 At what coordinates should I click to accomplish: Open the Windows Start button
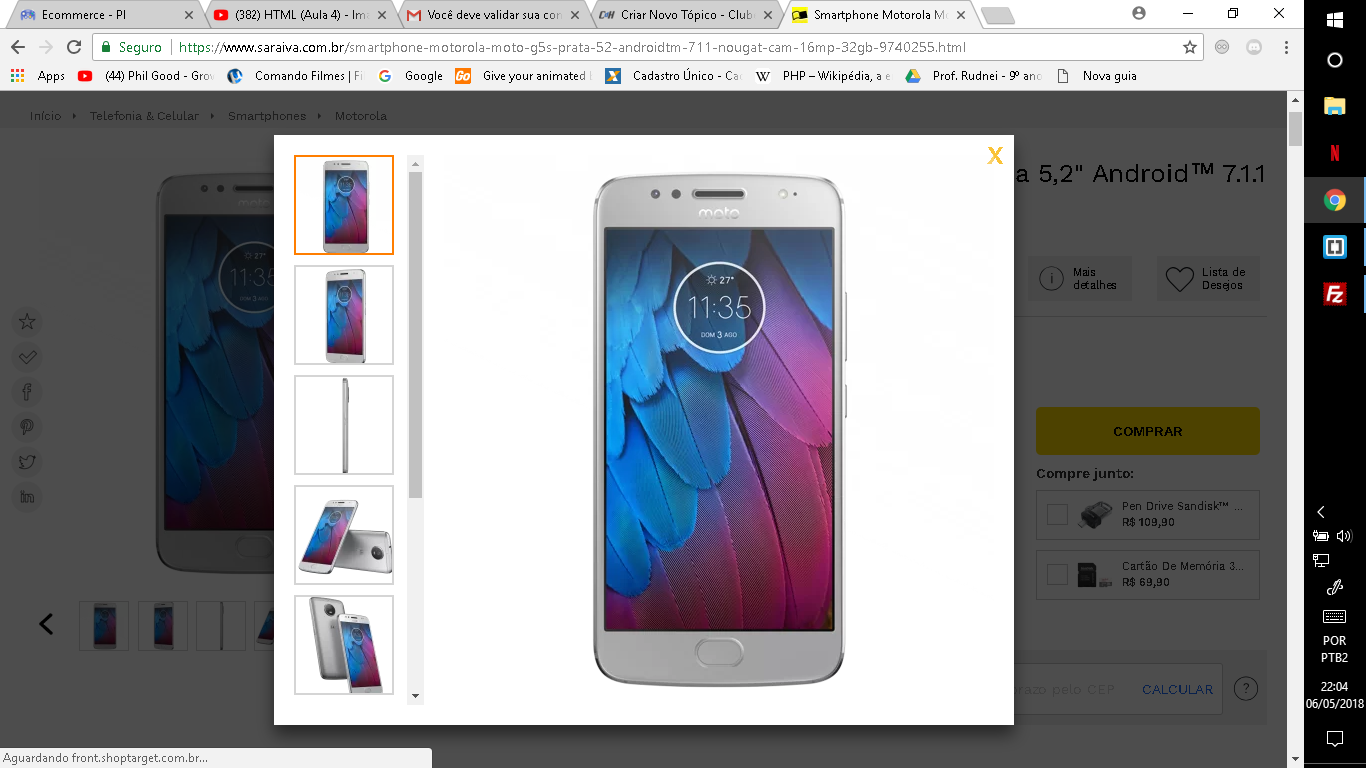tap(1334, 20)
